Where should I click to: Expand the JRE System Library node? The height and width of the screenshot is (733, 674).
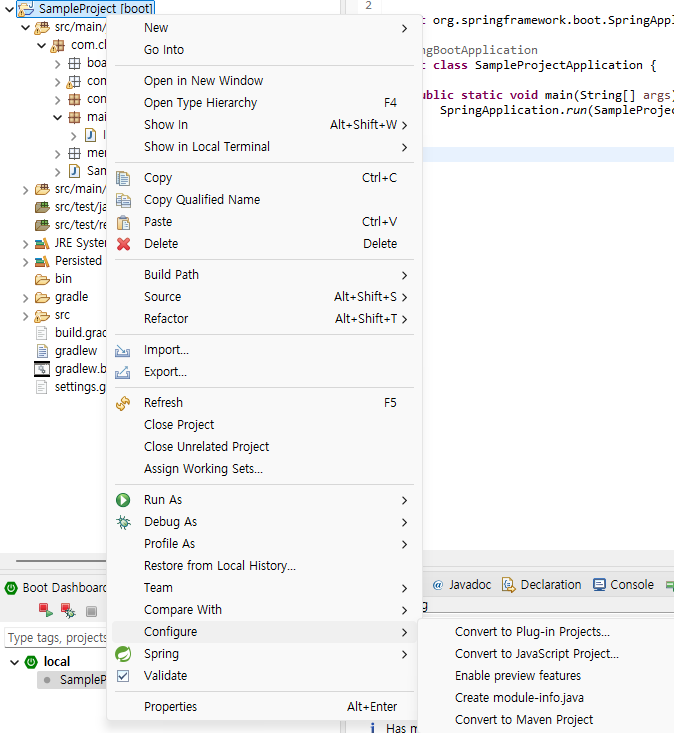tap(26, 244)
